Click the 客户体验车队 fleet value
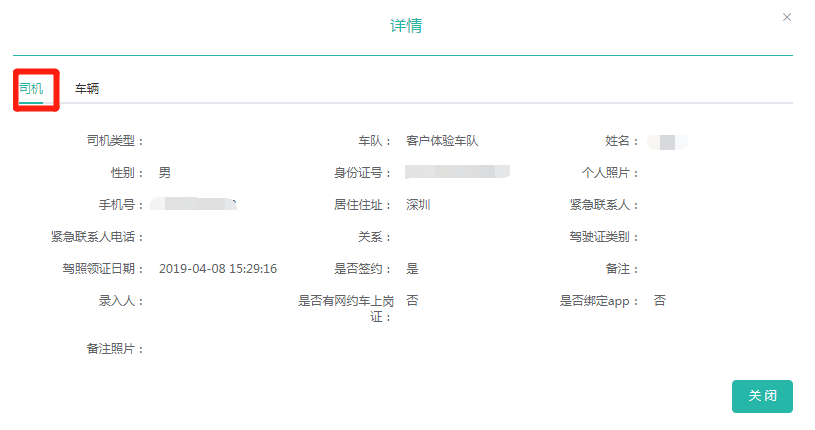 [x=449, y=141]
